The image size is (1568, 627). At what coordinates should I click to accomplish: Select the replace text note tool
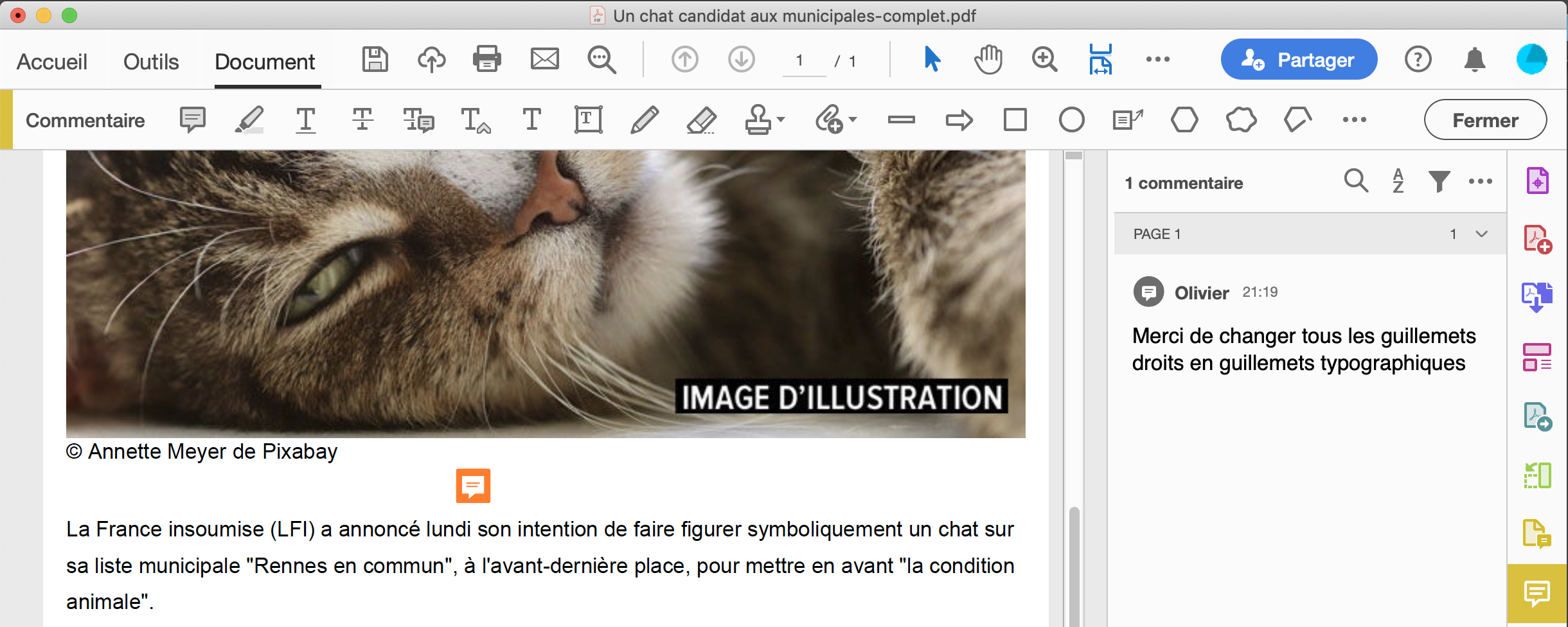tap(418, 120)
